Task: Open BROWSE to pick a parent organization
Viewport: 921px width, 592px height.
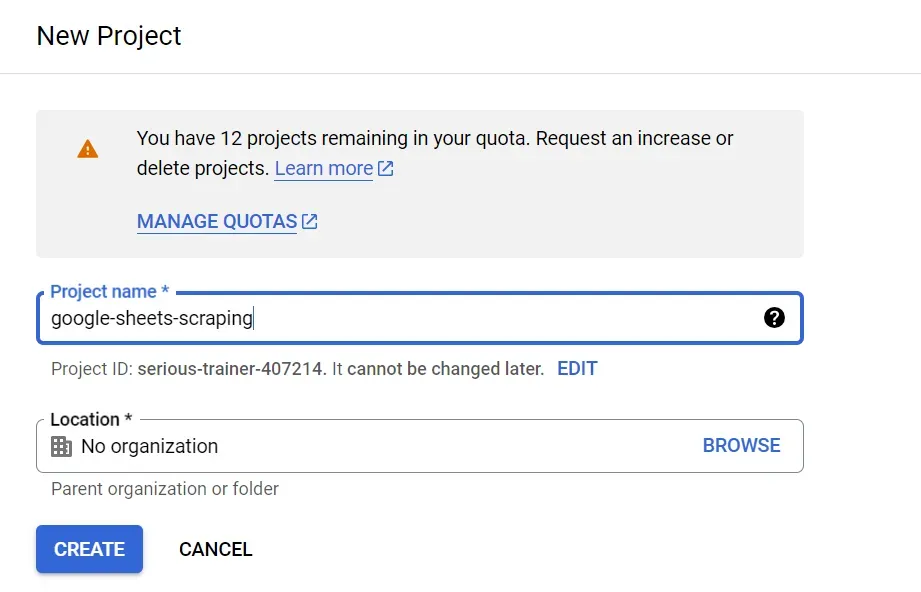Action: tap(742, 445)
